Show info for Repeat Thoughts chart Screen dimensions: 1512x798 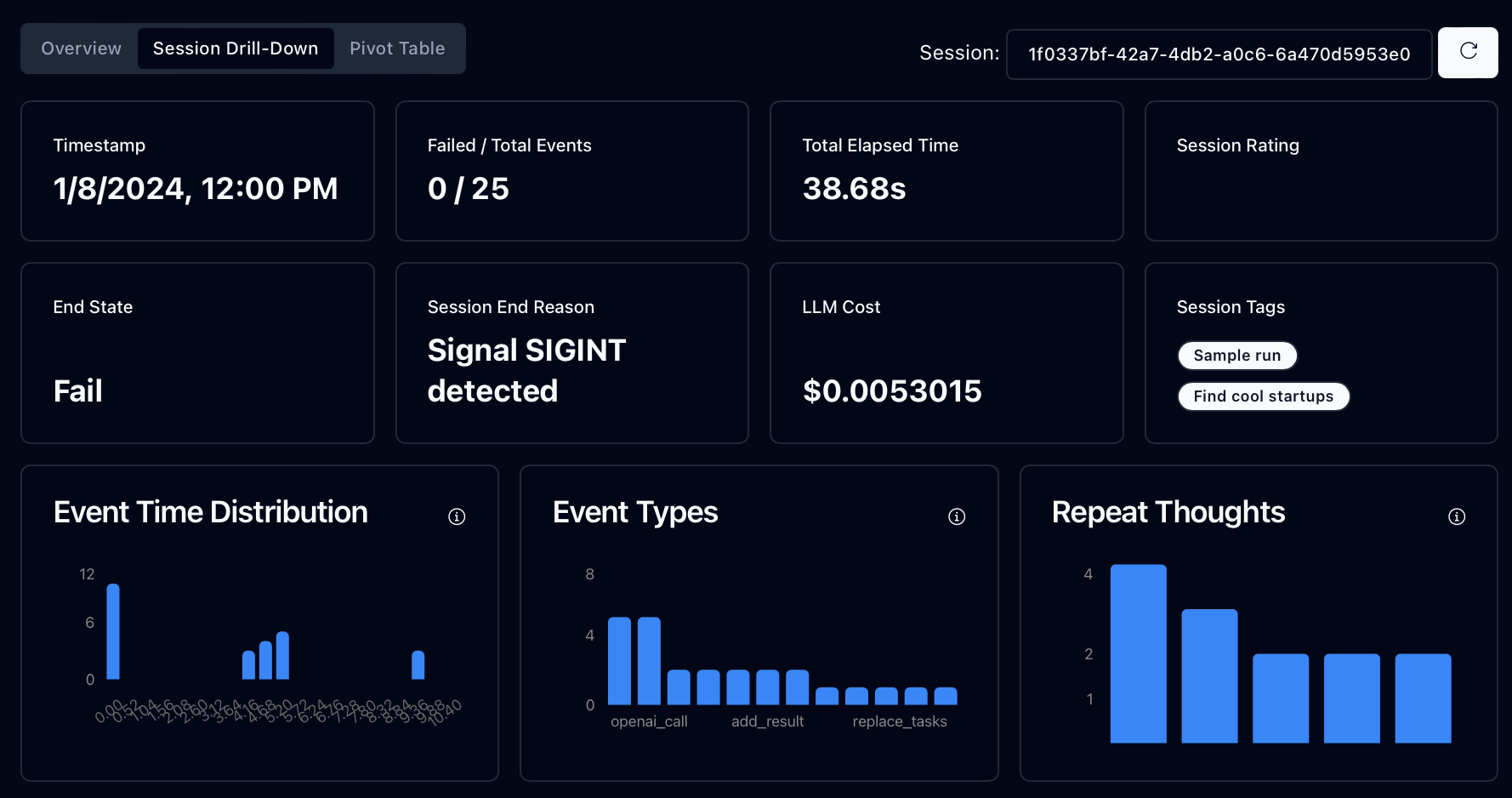(1456, 516)
